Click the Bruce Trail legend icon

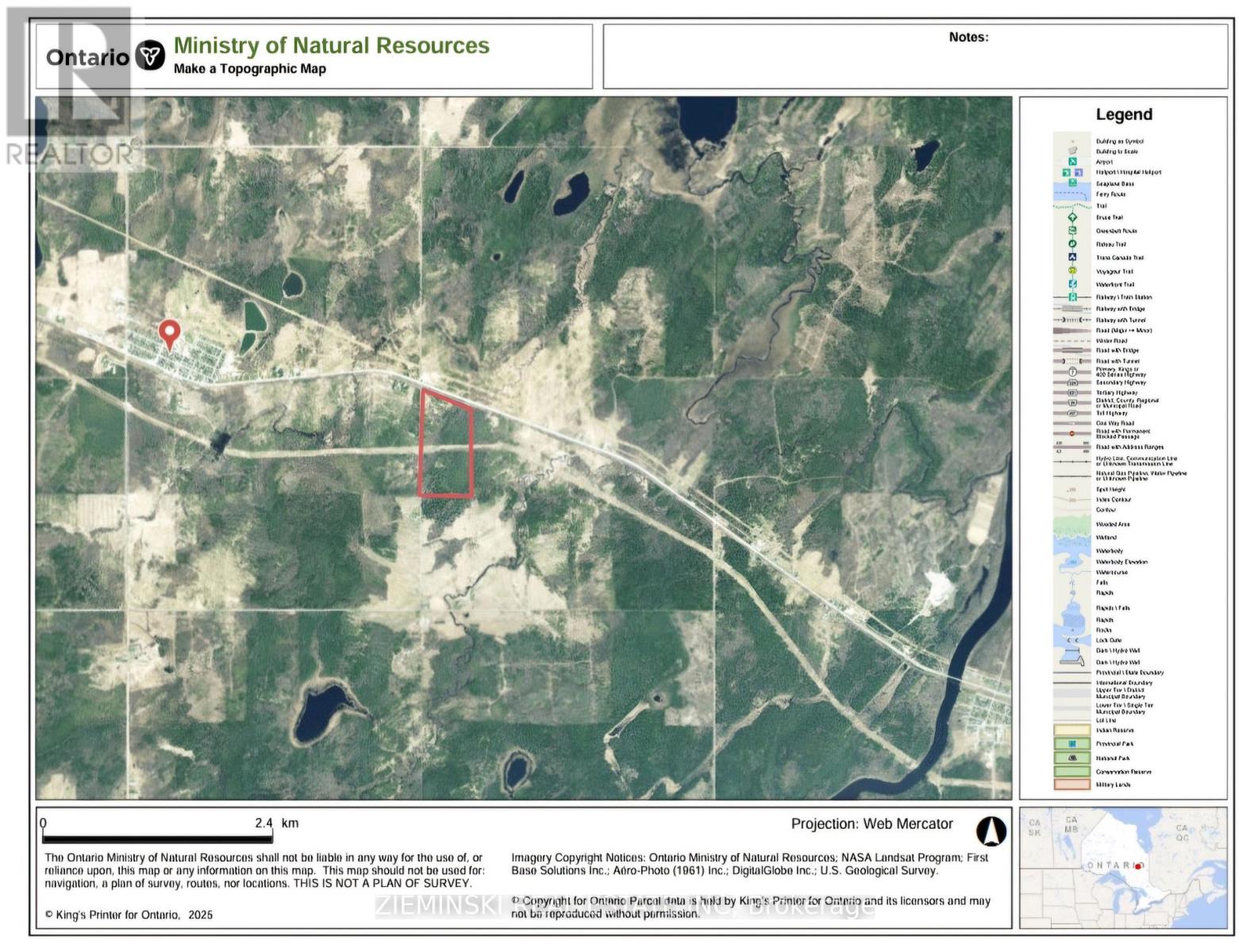[1072, 217]
